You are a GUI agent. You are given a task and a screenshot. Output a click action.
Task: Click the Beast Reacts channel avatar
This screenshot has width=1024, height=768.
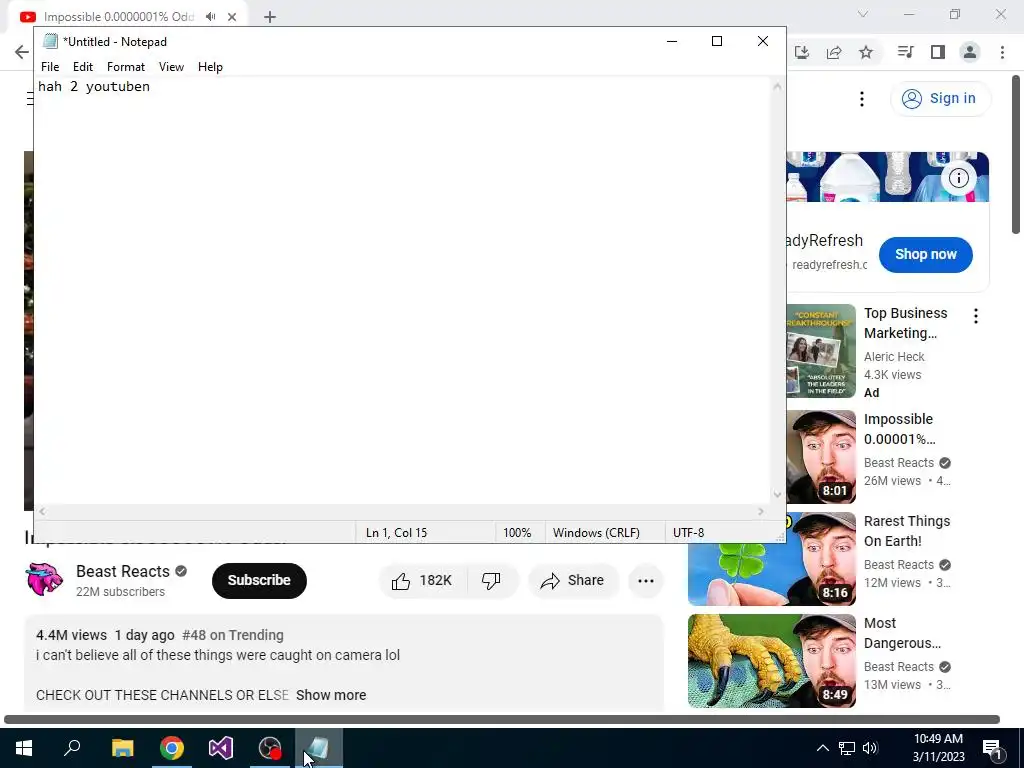(x=44, y=579)
